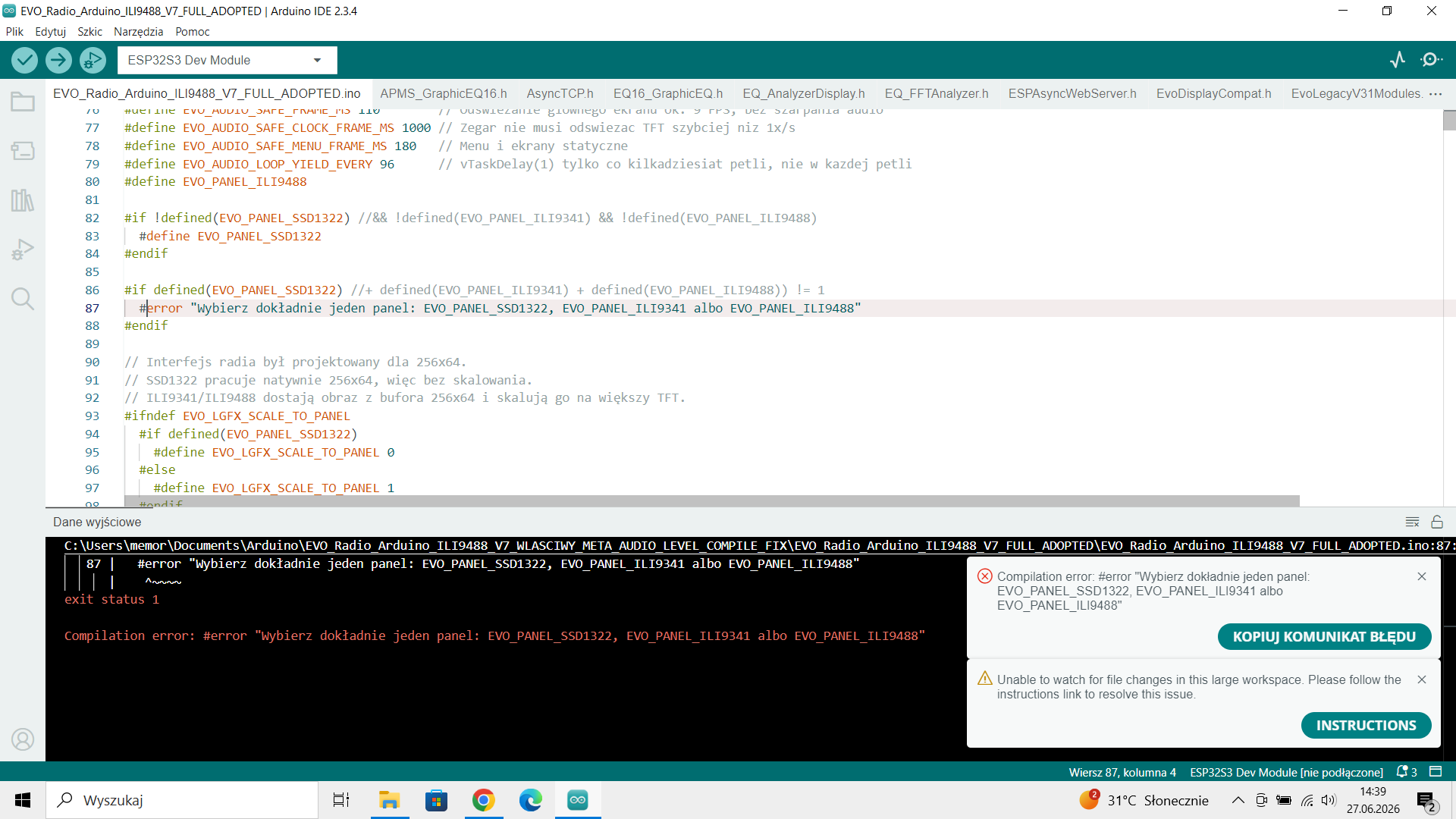Toggle the bottom panel icon in status bar
The width and height of the screenshot is (1456, 819).
click(1436, 772)
